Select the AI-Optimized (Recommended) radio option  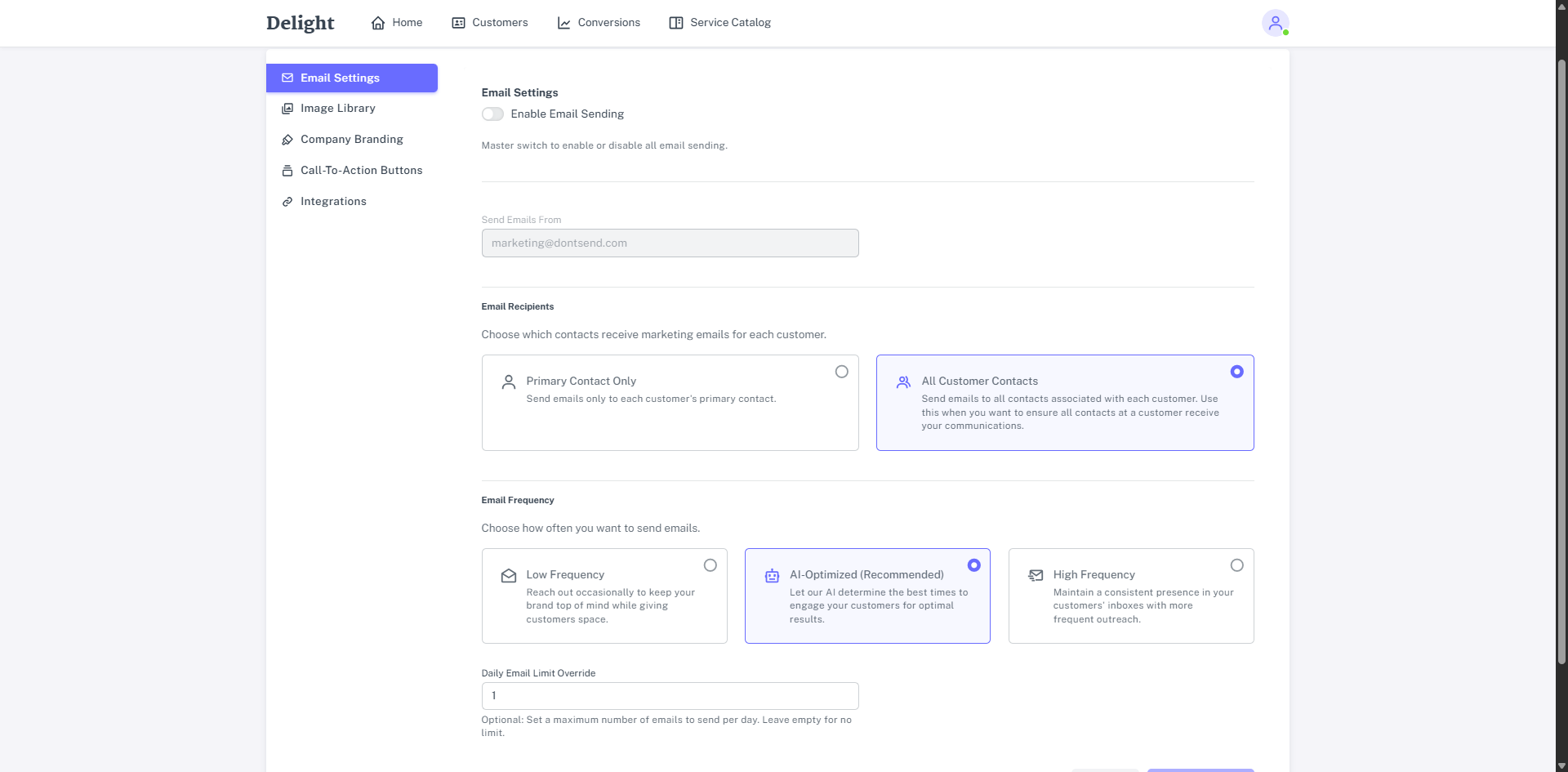pyautogui.click(x=973, y=565)
